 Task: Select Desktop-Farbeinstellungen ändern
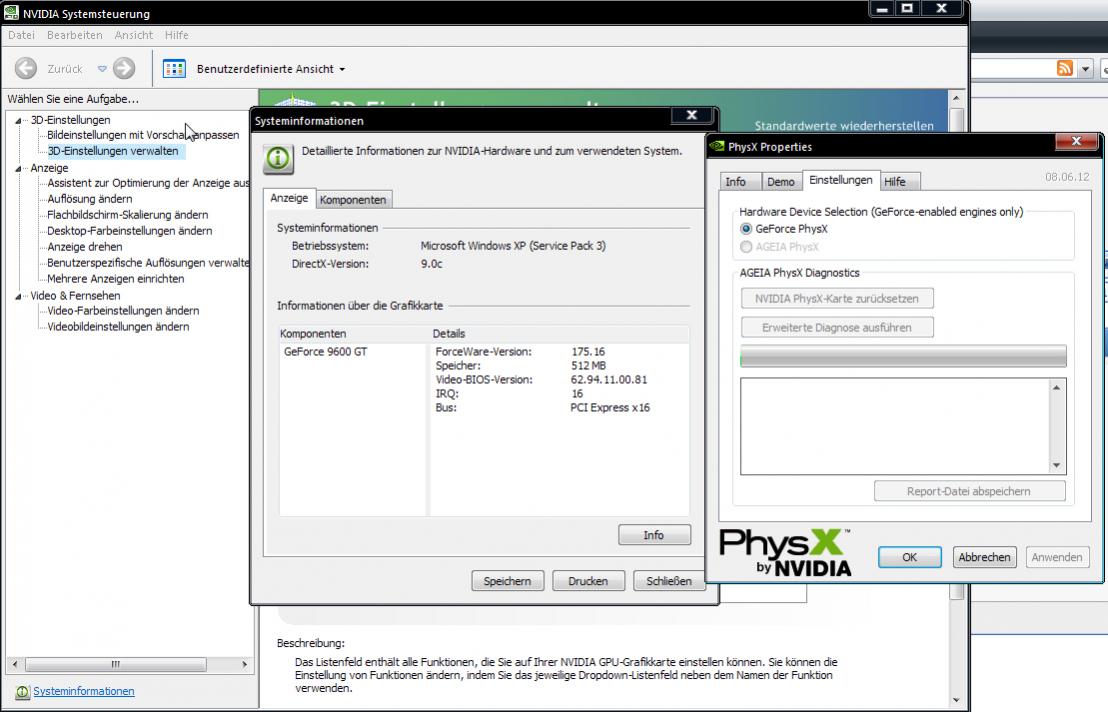(129, 231)
